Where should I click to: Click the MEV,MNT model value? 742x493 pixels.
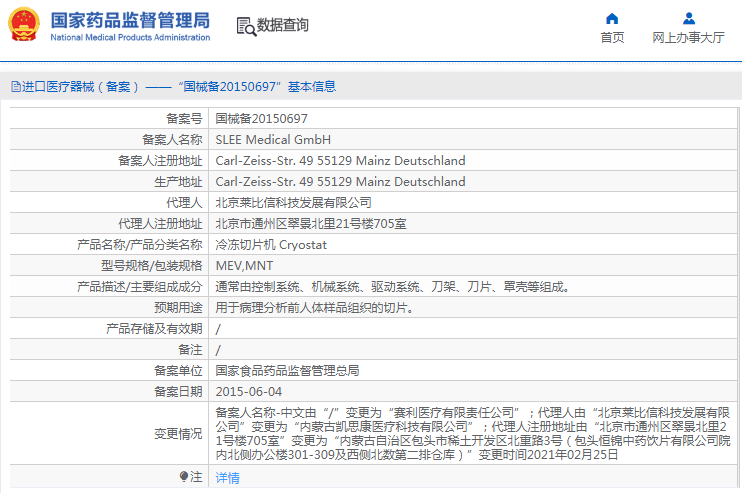[244, 265]
